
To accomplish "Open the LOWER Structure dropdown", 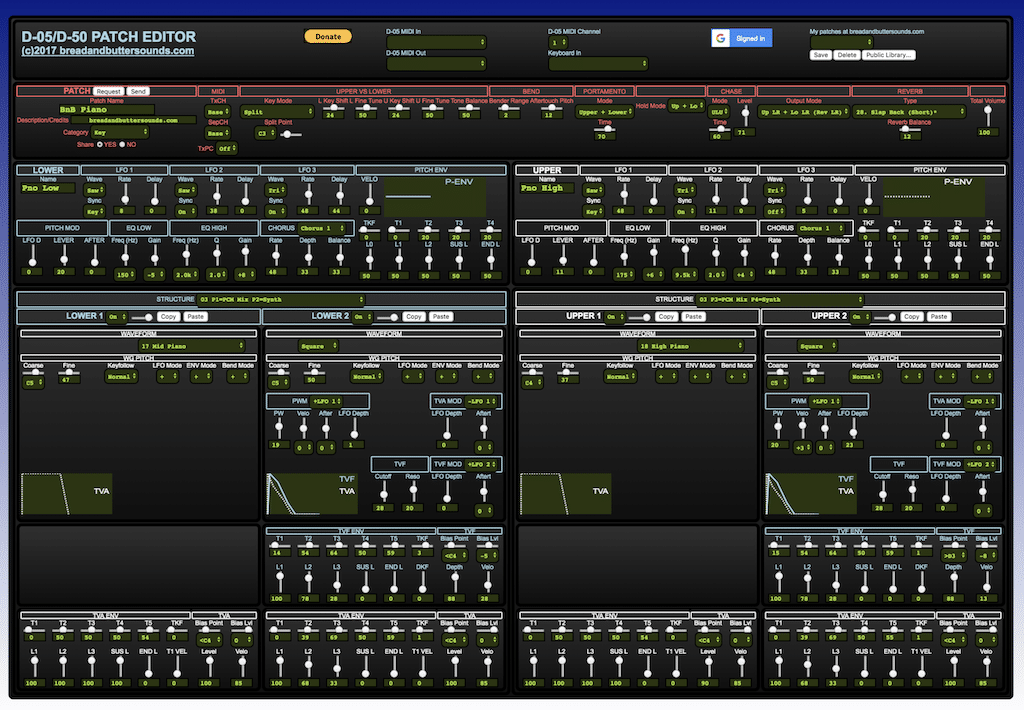I will tap(281, 300).
